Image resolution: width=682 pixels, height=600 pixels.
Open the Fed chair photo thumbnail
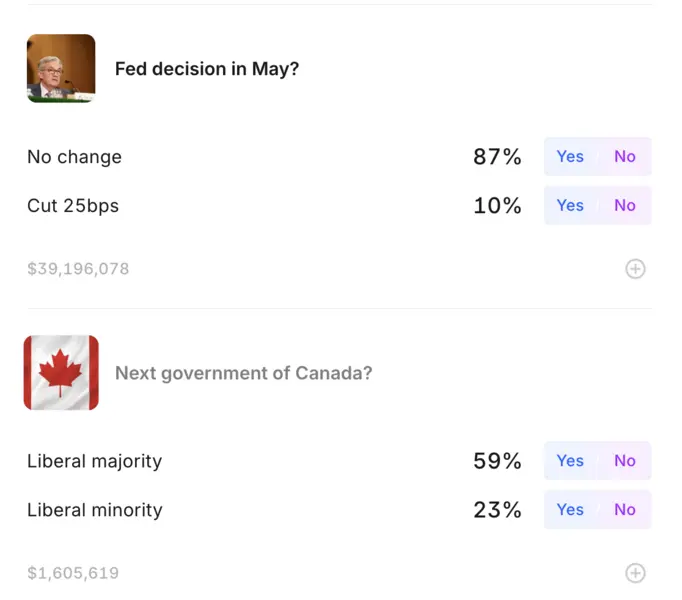coord(61,68)
